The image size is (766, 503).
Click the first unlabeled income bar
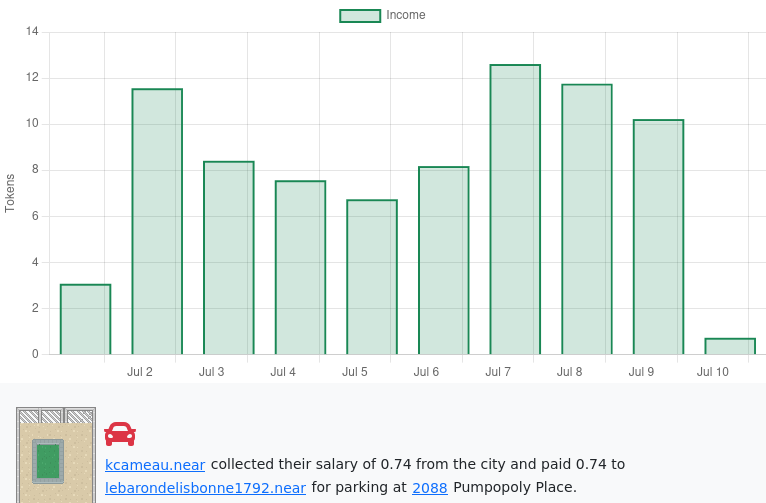85,319
